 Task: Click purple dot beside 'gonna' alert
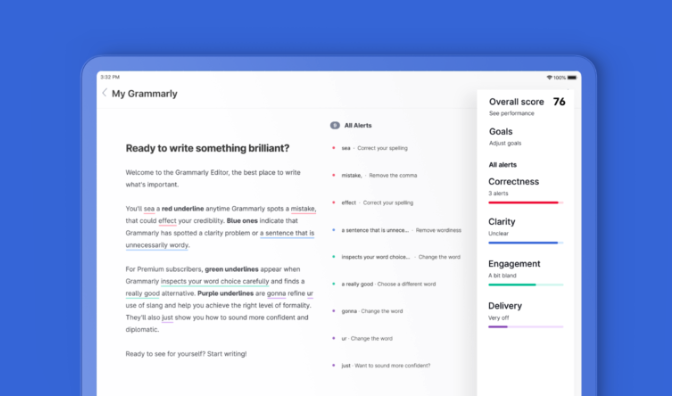[334, 311]
